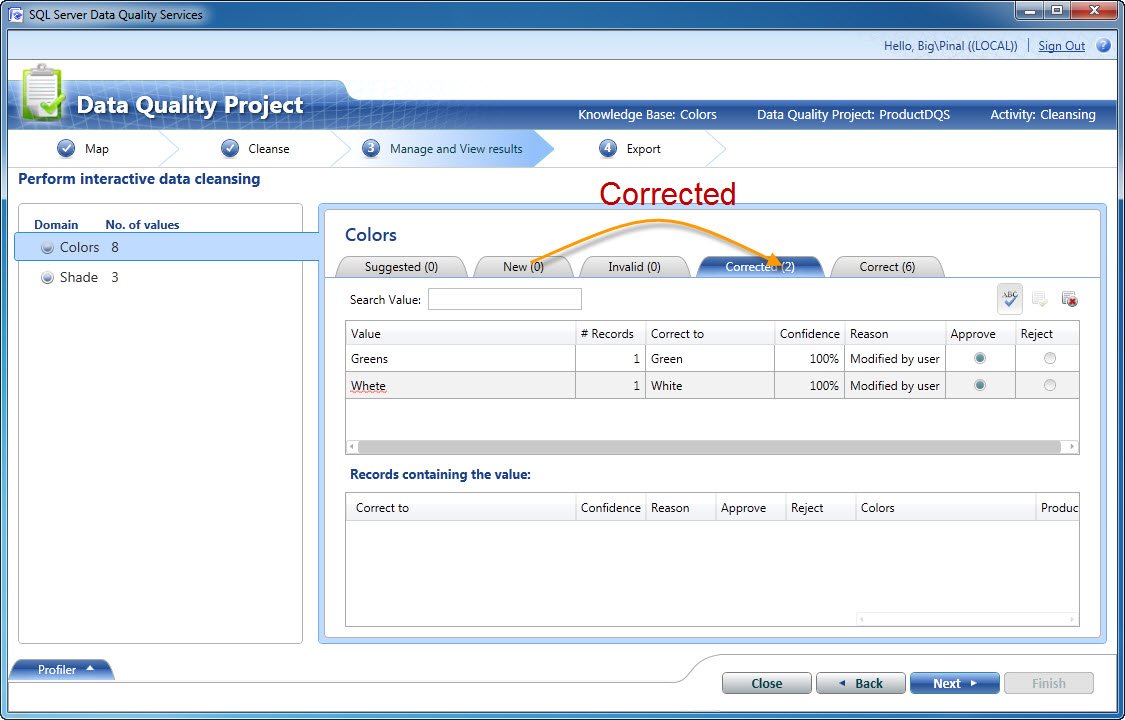
Task: Click the # Records column header
Action: click(610, 333)
